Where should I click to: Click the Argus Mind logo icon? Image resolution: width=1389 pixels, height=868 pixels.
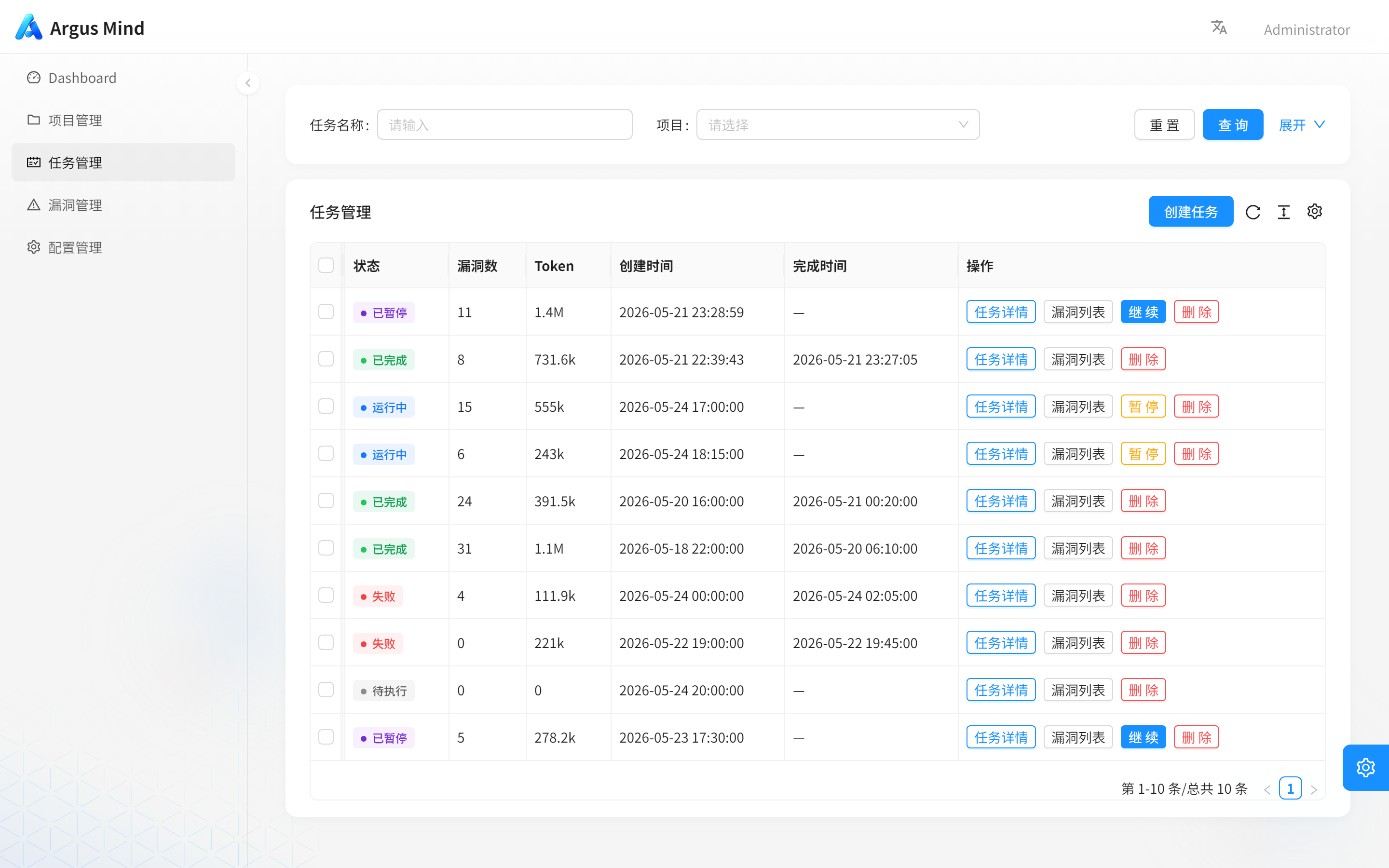click(29, 27)
